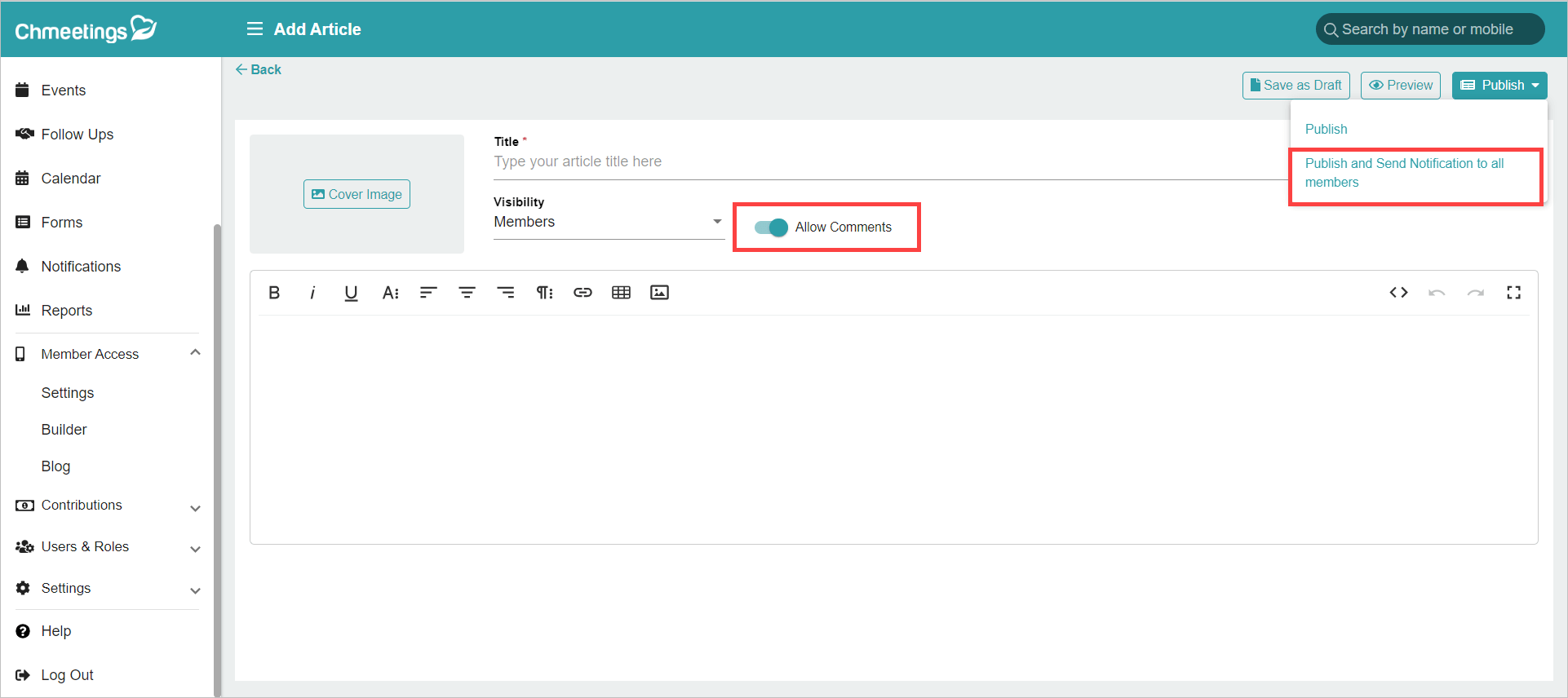Align text to the left
This screenshot has height=698, width=1568.
pos(428,293)
